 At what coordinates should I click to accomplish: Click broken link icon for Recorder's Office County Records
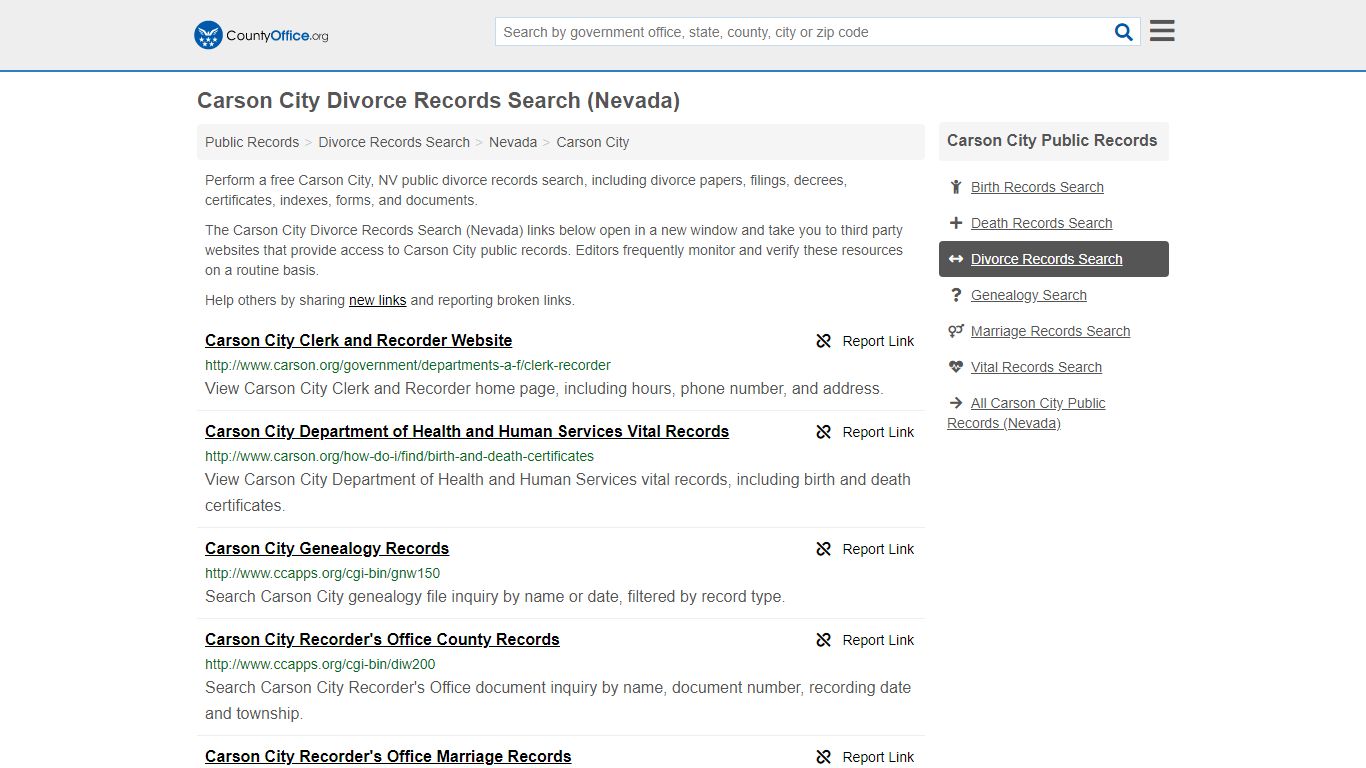(x=824, y=640)
